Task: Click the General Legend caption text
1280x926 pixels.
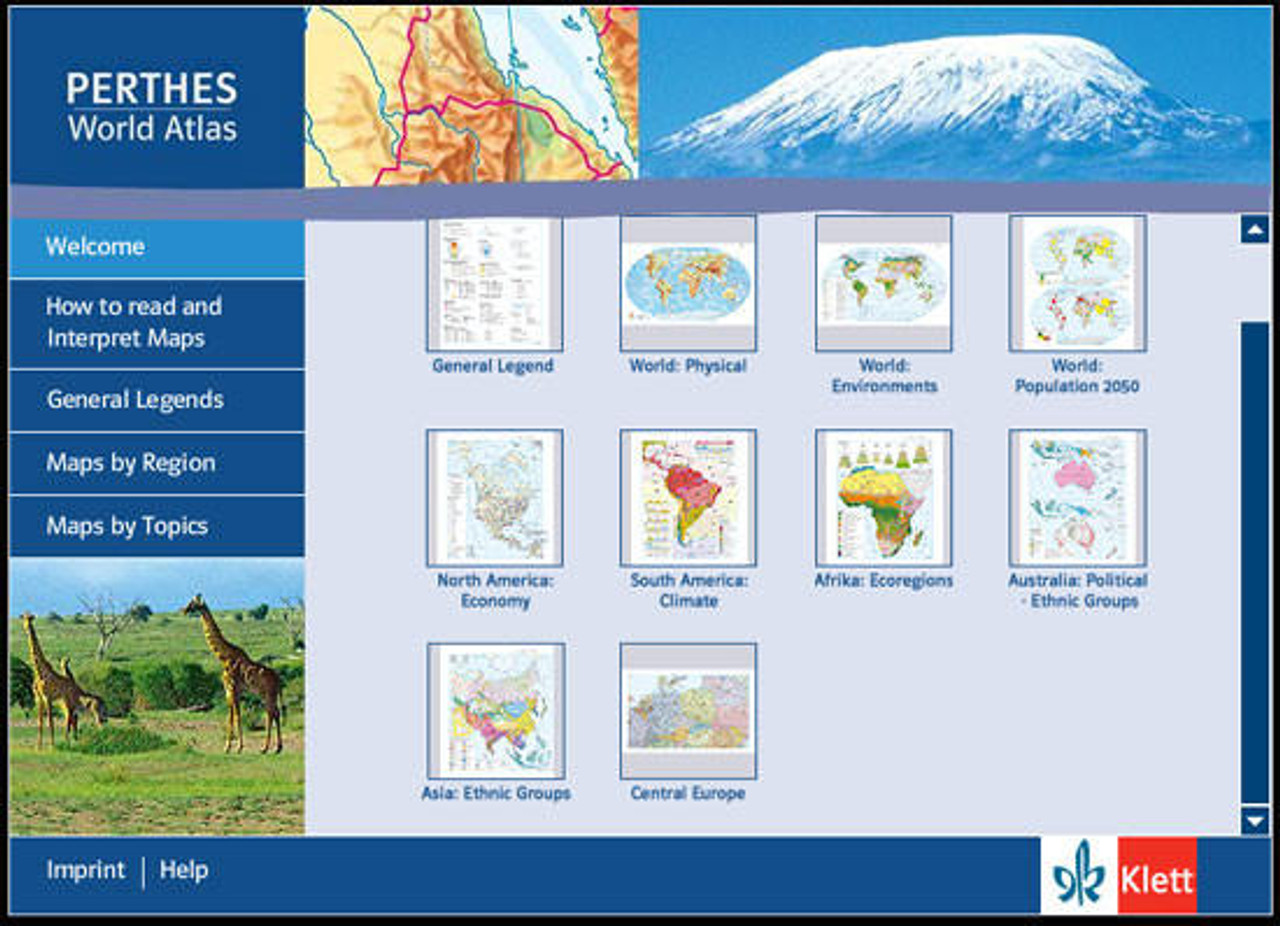Action: (x=493, y=366)
